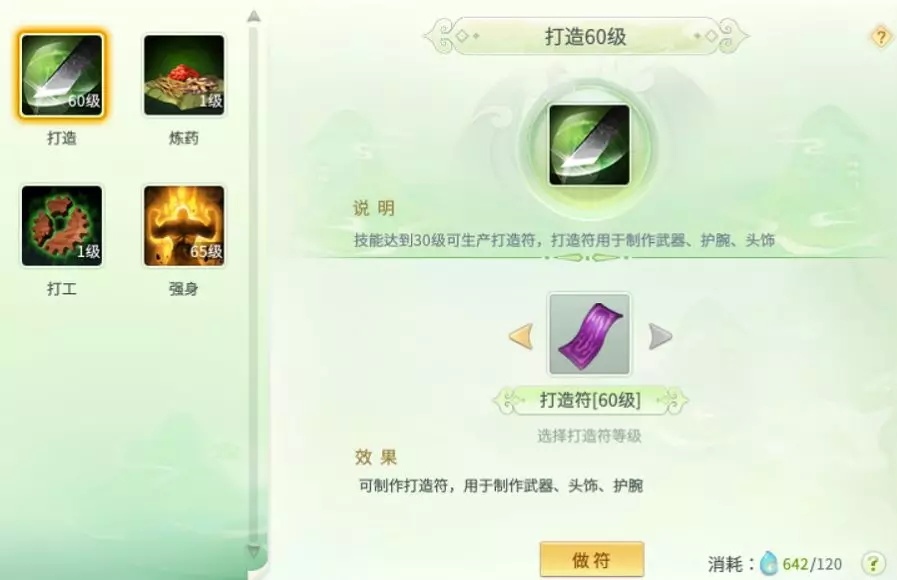Click the 做符 button
897x580 pixels.
[x=592, y=559]
